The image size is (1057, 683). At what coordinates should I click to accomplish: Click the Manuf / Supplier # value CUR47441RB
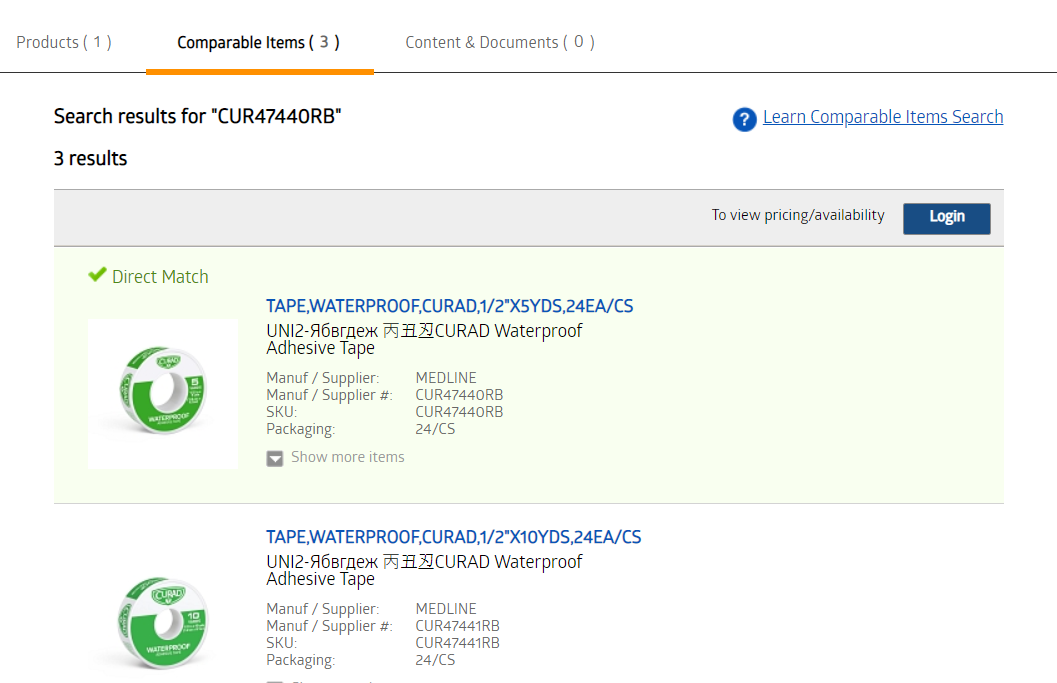[457, 626]
